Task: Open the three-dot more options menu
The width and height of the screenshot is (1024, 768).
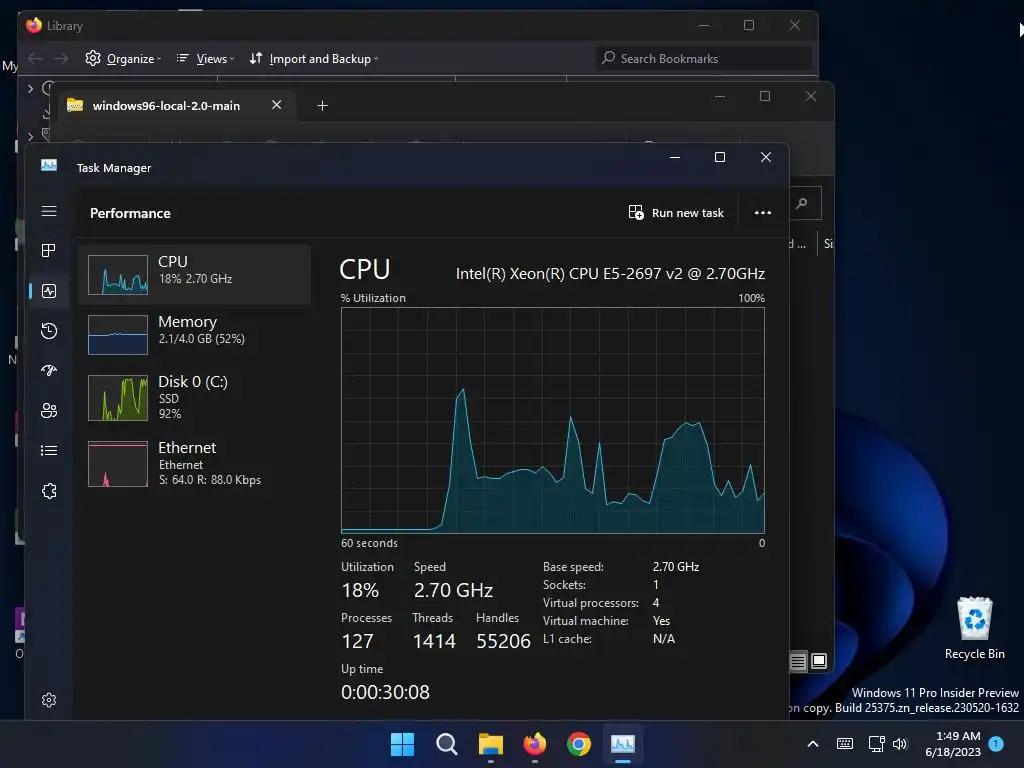Action: [763, 213]
